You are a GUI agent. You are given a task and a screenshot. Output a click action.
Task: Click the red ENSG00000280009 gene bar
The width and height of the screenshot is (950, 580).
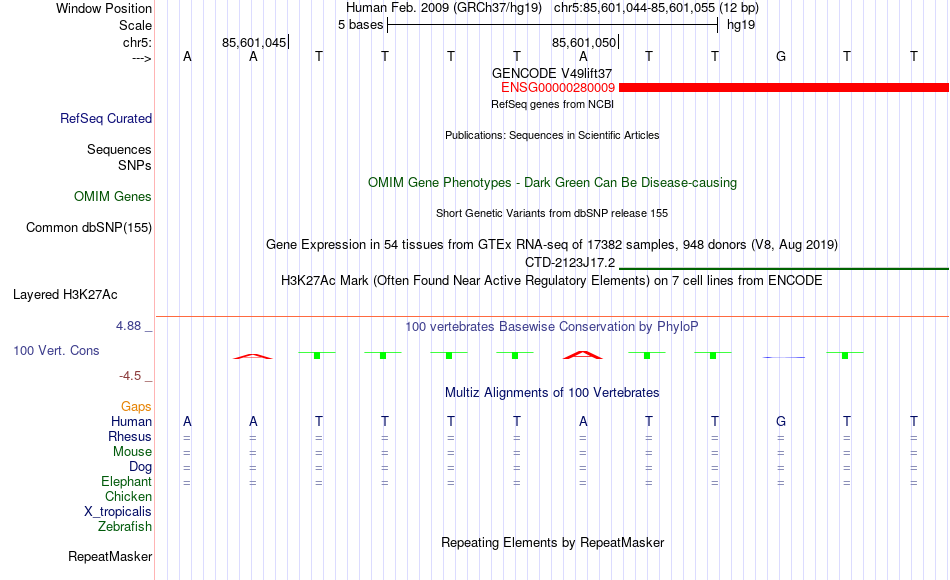coord(784,88)
